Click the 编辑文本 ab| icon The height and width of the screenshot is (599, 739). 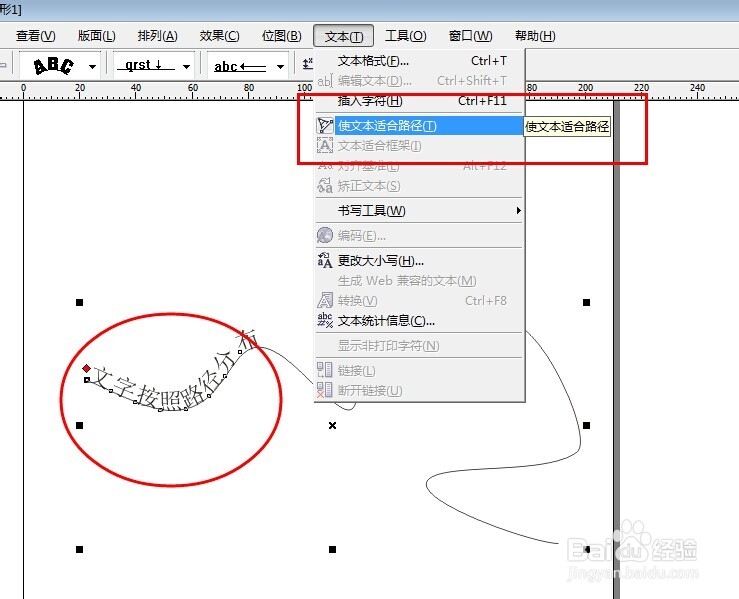(x=325, y=81)
